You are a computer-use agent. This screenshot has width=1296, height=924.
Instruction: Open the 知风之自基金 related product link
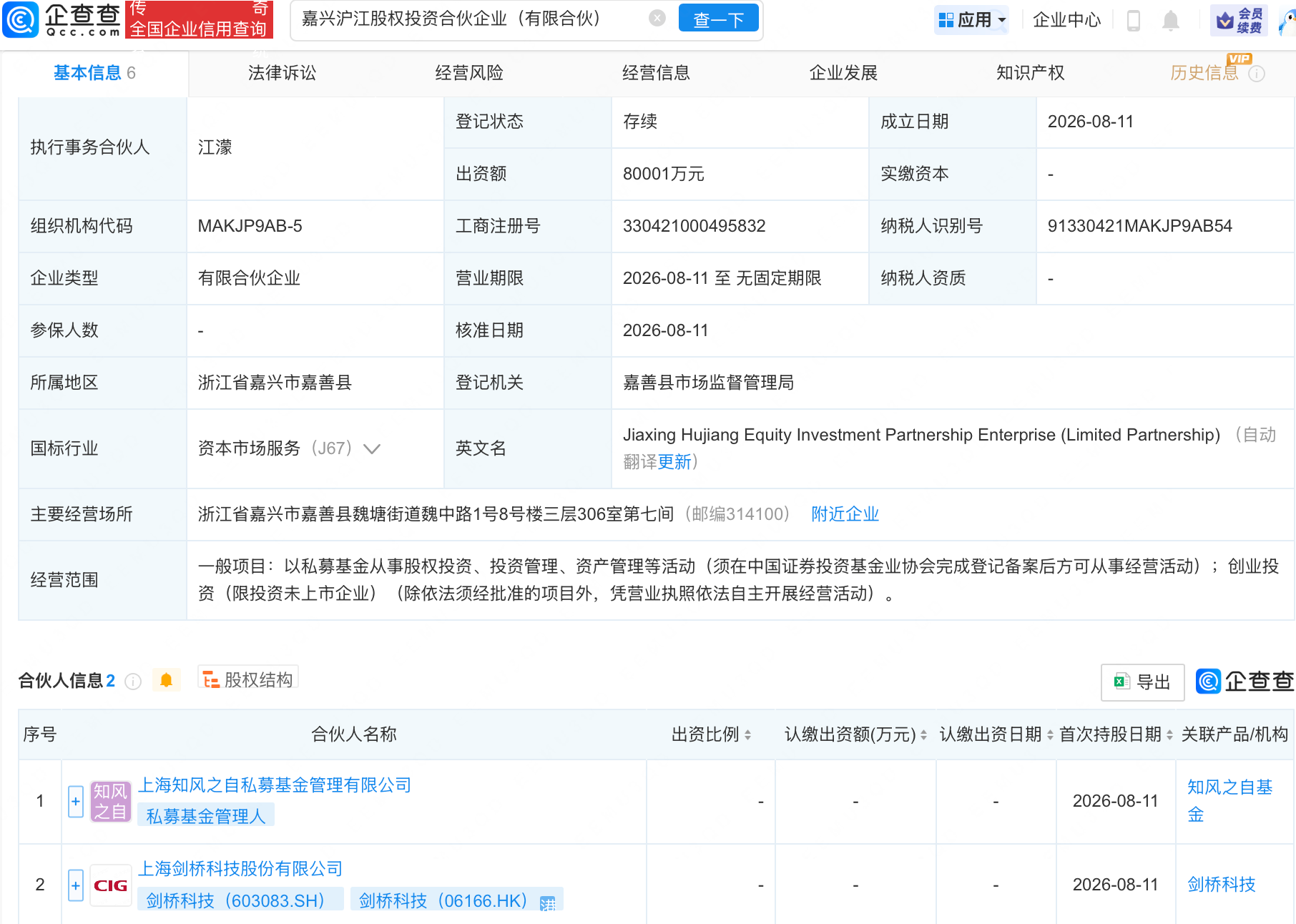click(x=1229, y=801)
